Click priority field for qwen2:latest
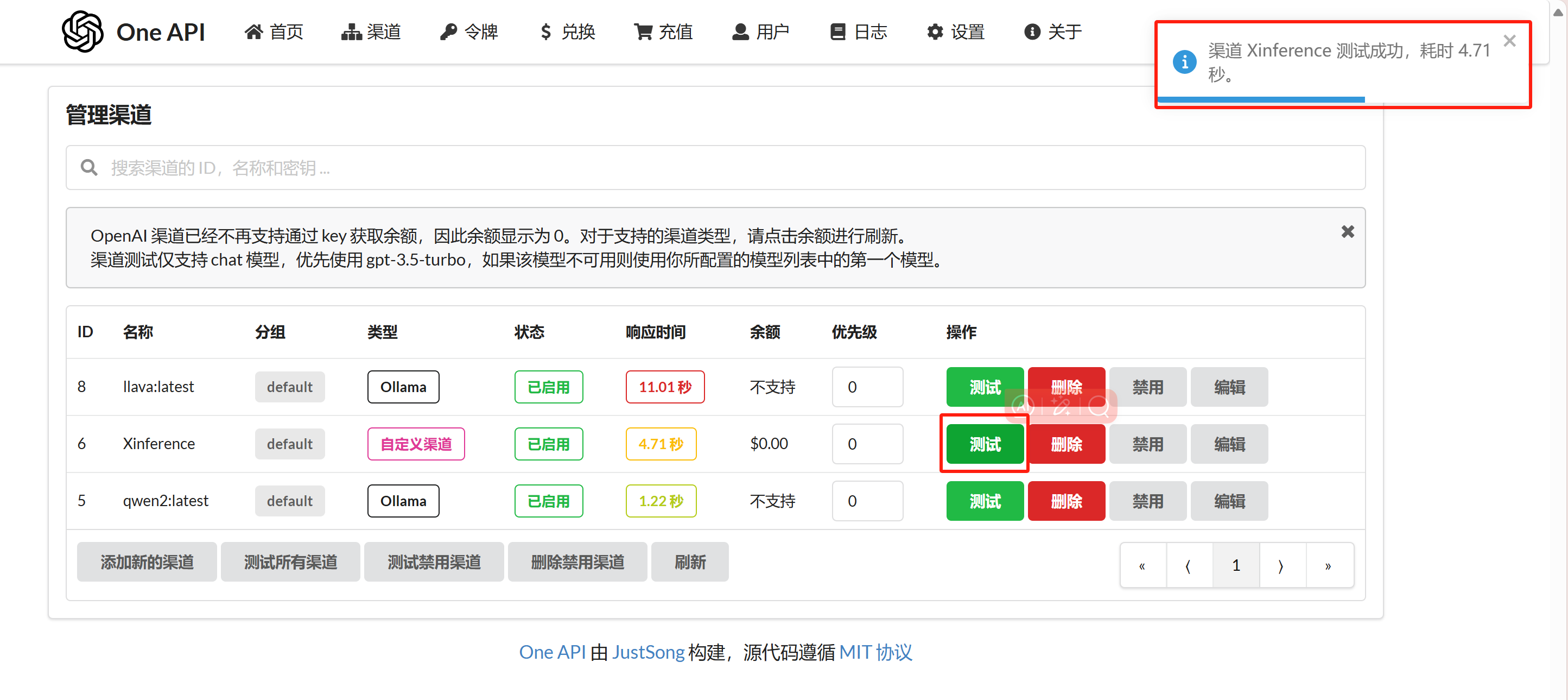Viewport: 1568px width, 700px height. [x=867, y=501]
